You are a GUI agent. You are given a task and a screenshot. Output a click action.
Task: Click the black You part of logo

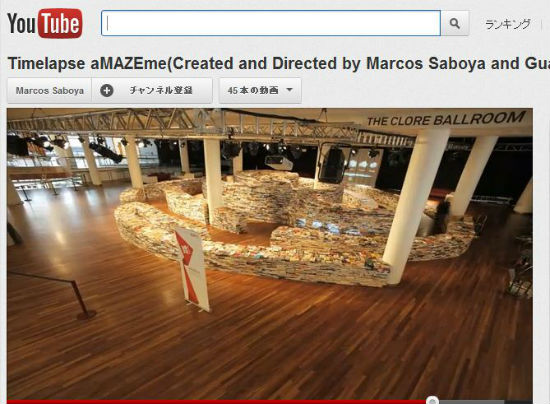coord(22,24)
